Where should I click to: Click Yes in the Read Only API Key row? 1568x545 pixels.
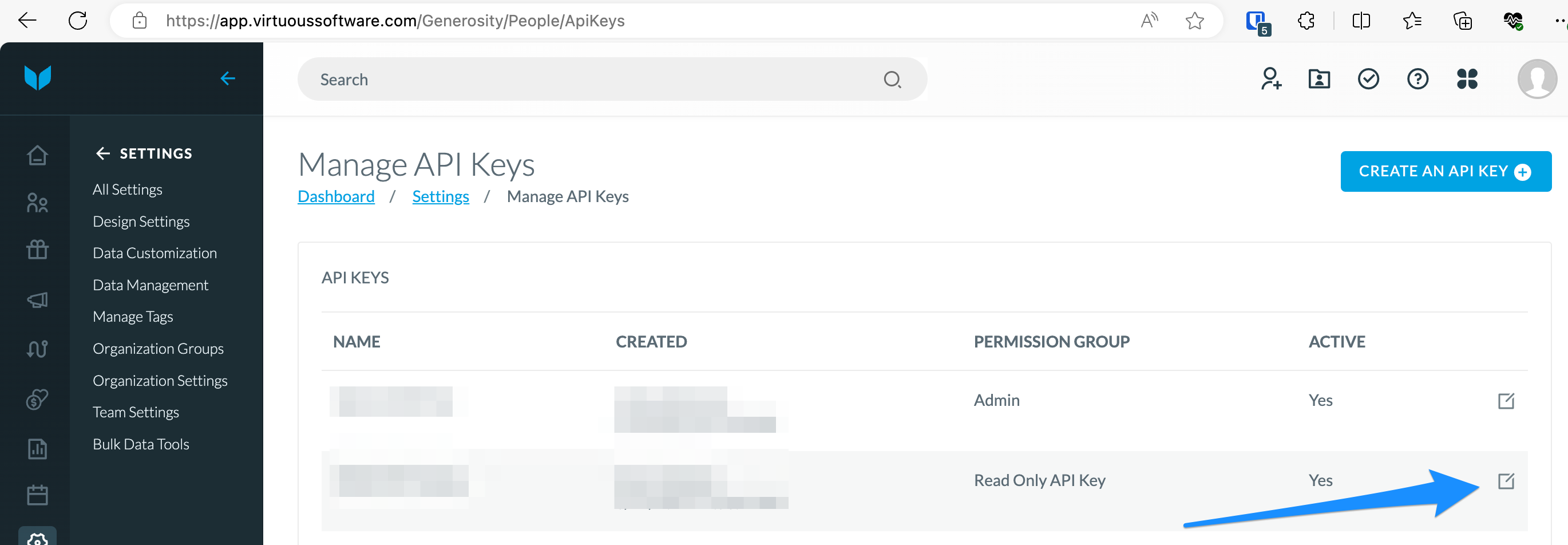click(x=1320, y=480)
